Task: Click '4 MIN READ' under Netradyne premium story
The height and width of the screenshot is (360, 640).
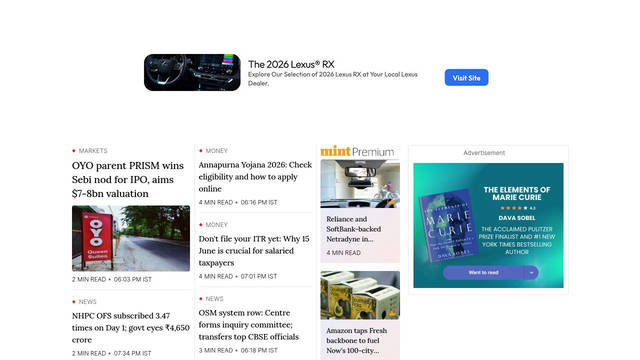Action: coord(344,253)
